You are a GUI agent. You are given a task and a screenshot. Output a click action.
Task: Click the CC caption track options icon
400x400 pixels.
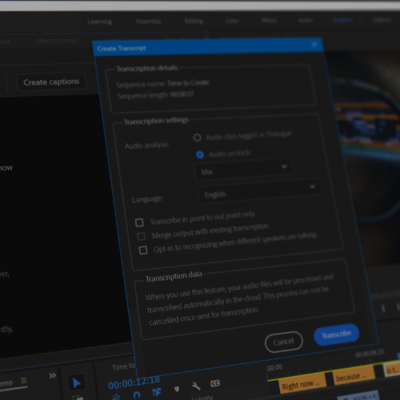click(215, 383)
